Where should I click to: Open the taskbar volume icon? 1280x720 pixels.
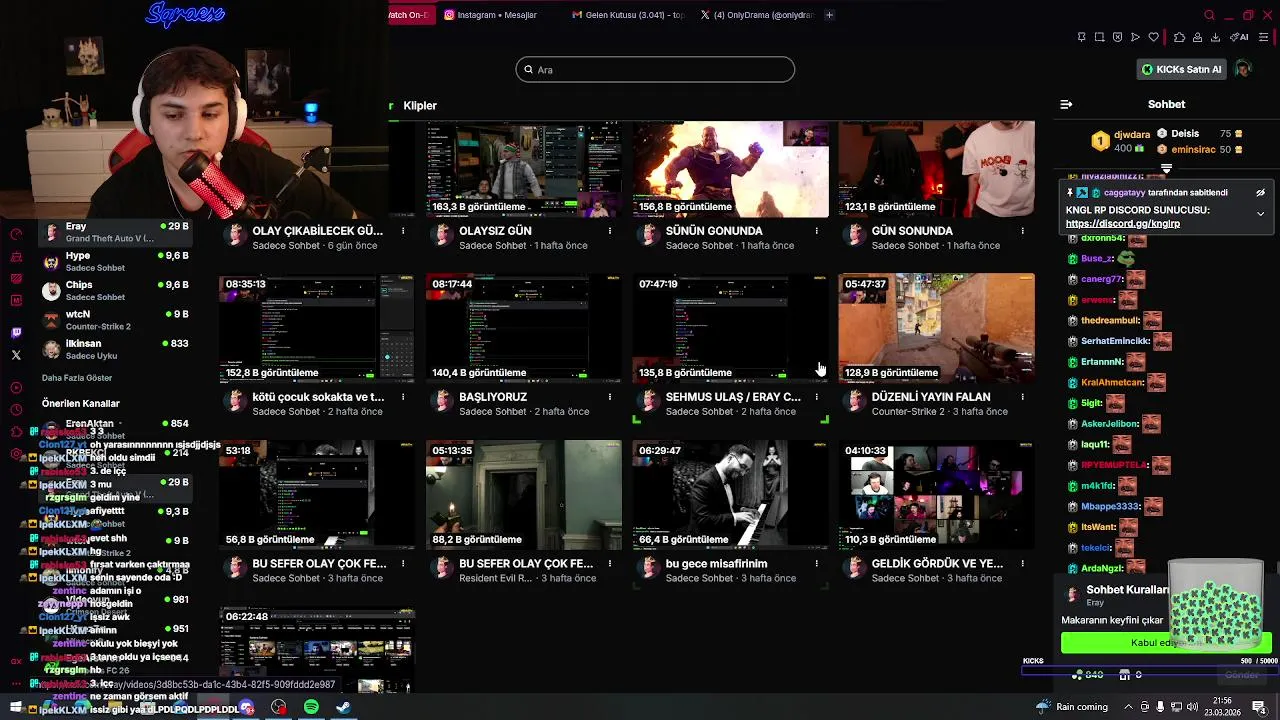point(1195,707)
